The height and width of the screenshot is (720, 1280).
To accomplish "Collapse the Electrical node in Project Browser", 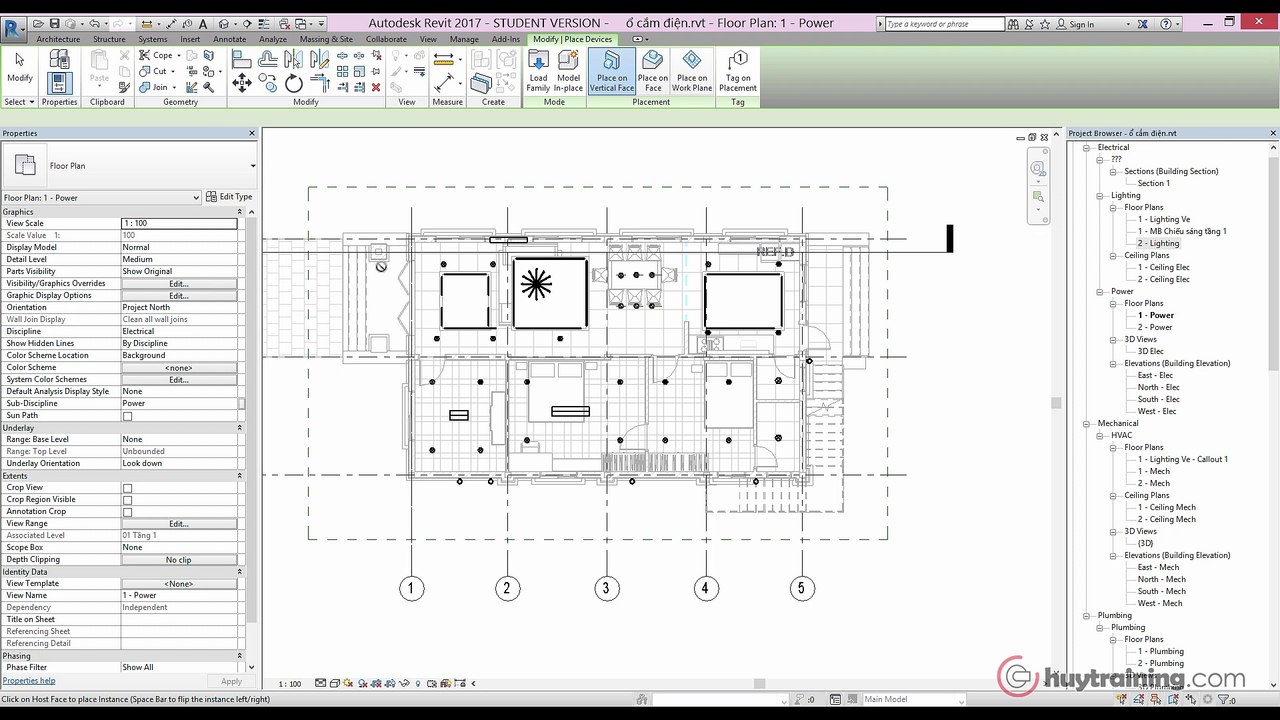I will [1087, 148].
